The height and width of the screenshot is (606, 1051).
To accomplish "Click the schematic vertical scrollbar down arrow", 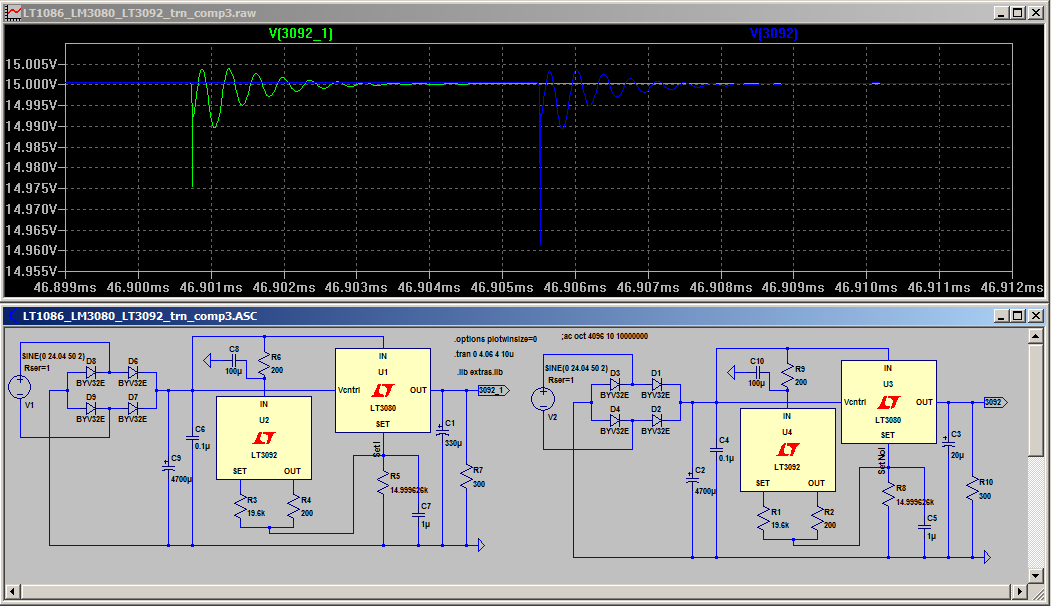I will click(1036, 575).
